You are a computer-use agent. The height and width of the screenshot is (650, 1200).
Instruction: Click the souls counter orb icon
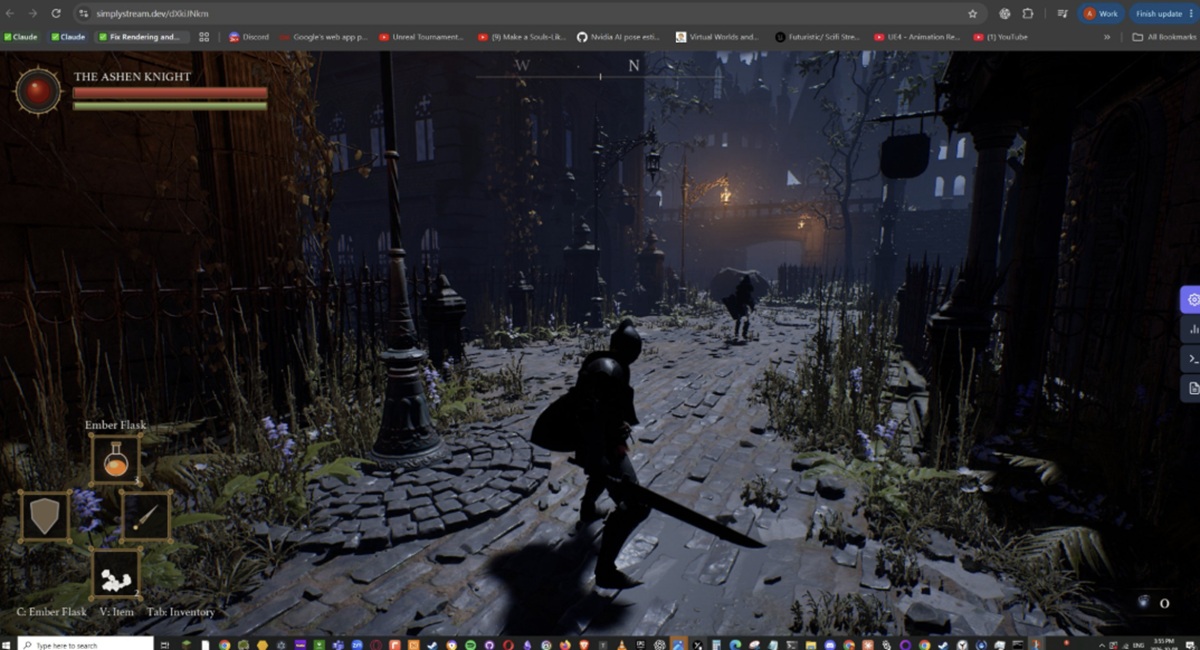[x=1144, y=602]
